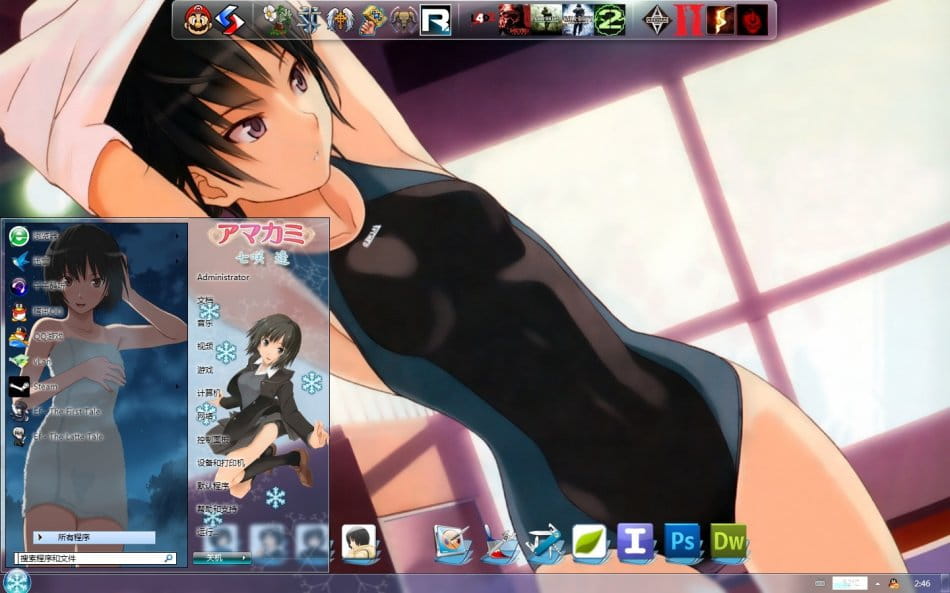Open Adobe Photoshop from the bottom dock
Screen dimensions: 950x593
[682, 542]
